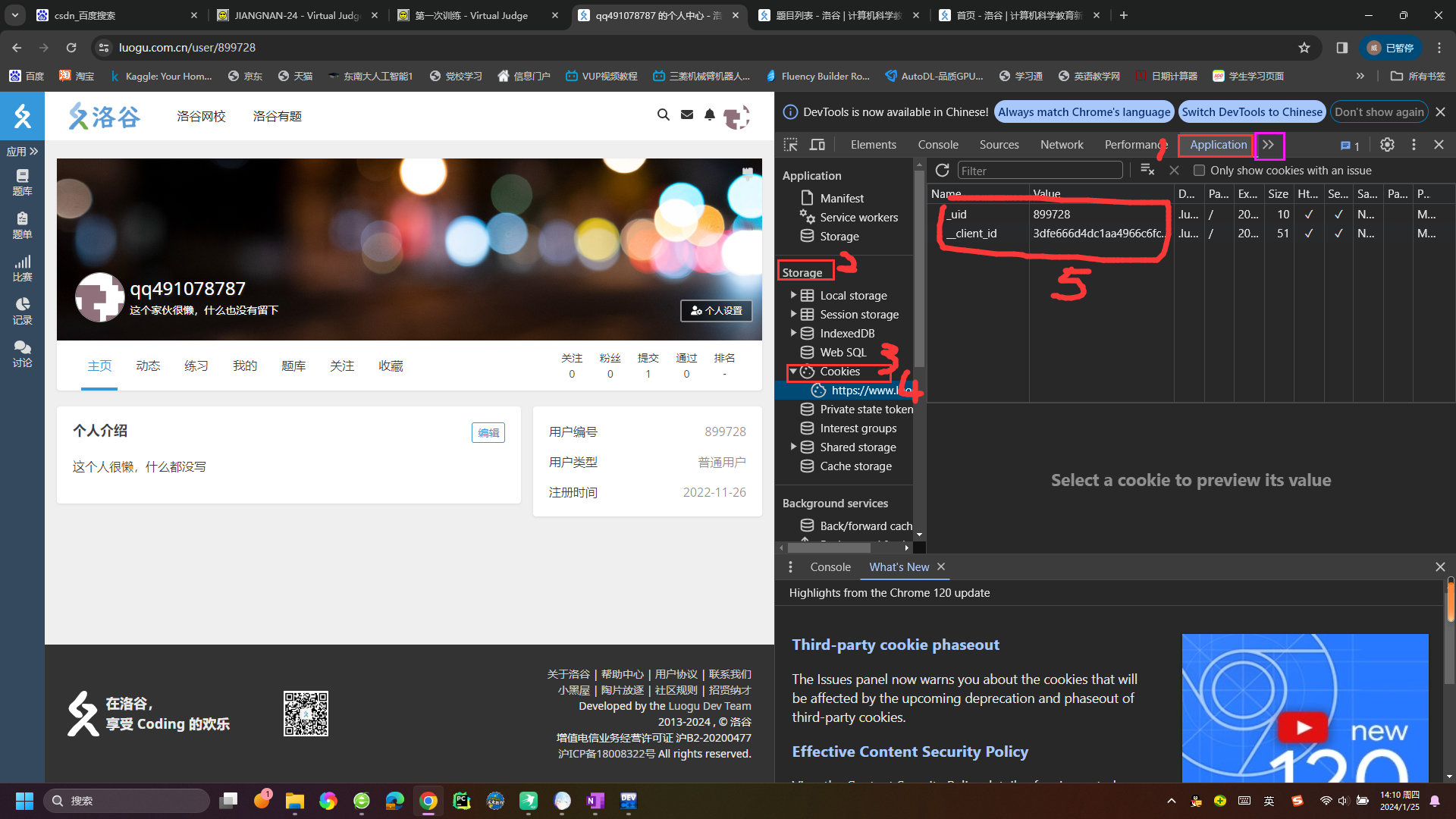
Task: Bookmark page with star icon
Action: click(1304, 48)
